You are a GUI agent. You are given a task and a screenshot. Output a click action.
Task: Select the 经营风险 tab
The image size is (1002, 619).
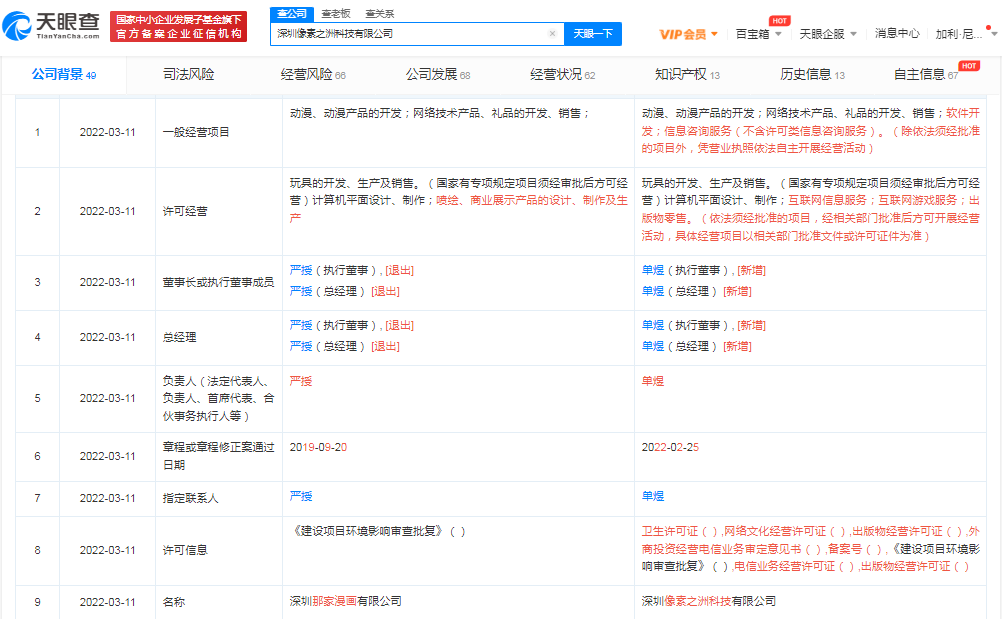click(312, 75)
